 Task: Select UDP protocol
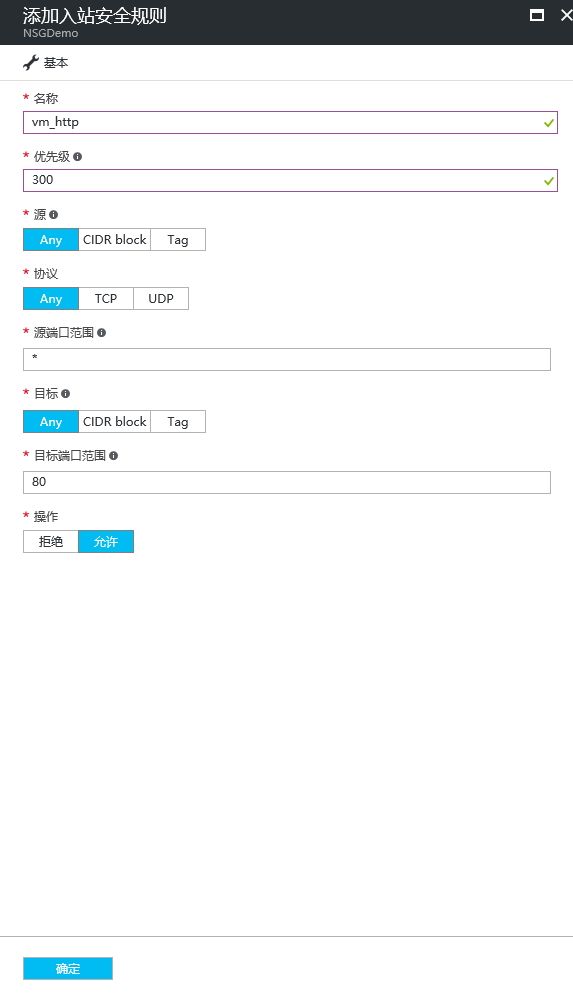click(161, 299)
